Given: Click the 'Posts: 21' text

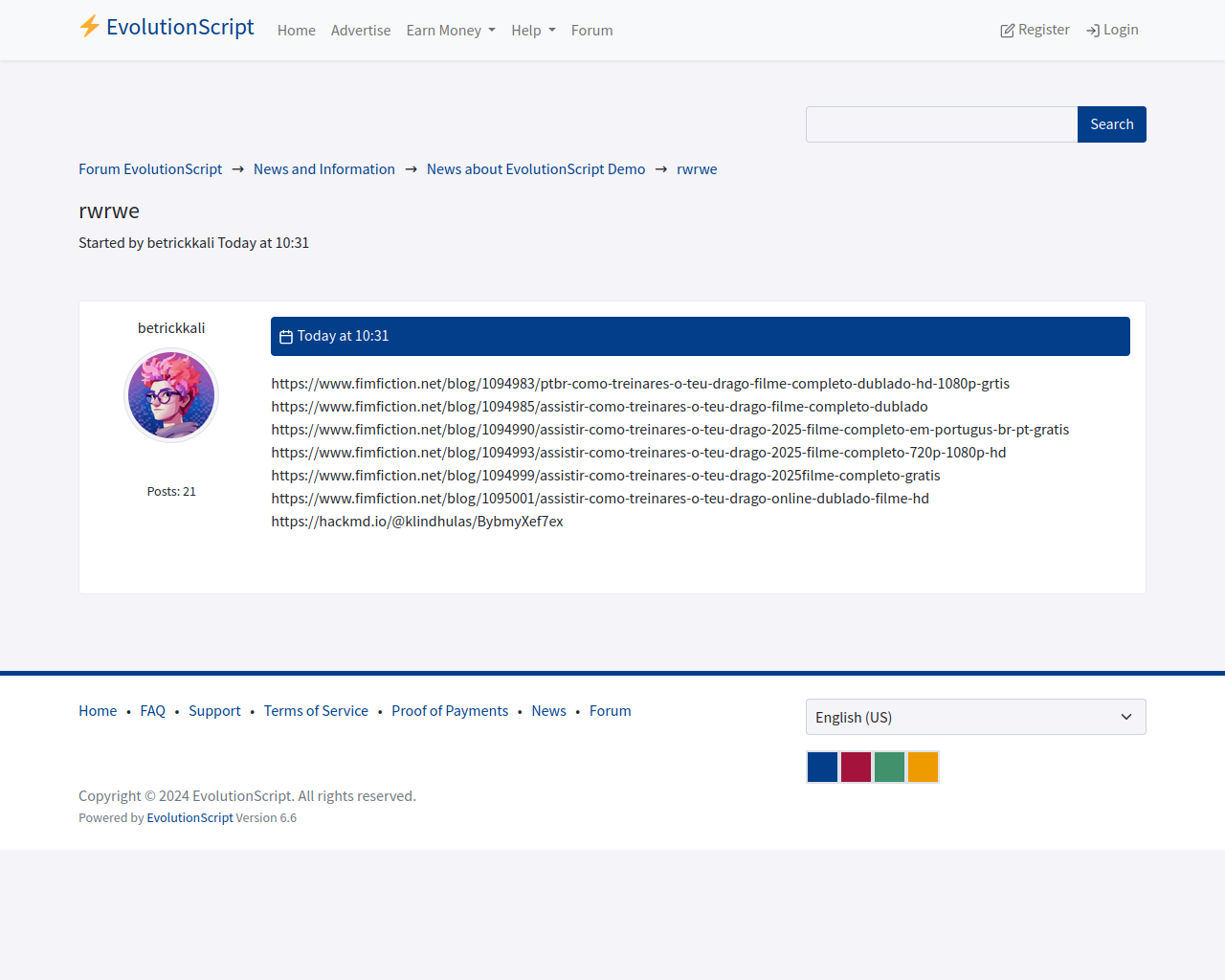Looking at the screenshot, I should (171, 492).
